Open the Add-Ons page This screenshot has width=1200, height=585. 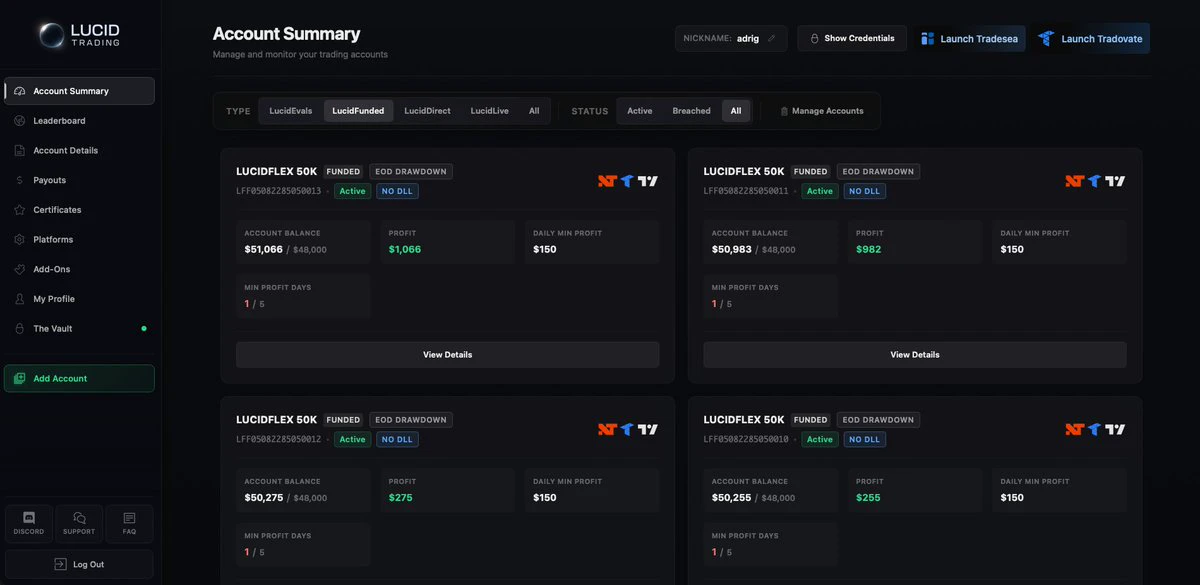pos(79,269)
